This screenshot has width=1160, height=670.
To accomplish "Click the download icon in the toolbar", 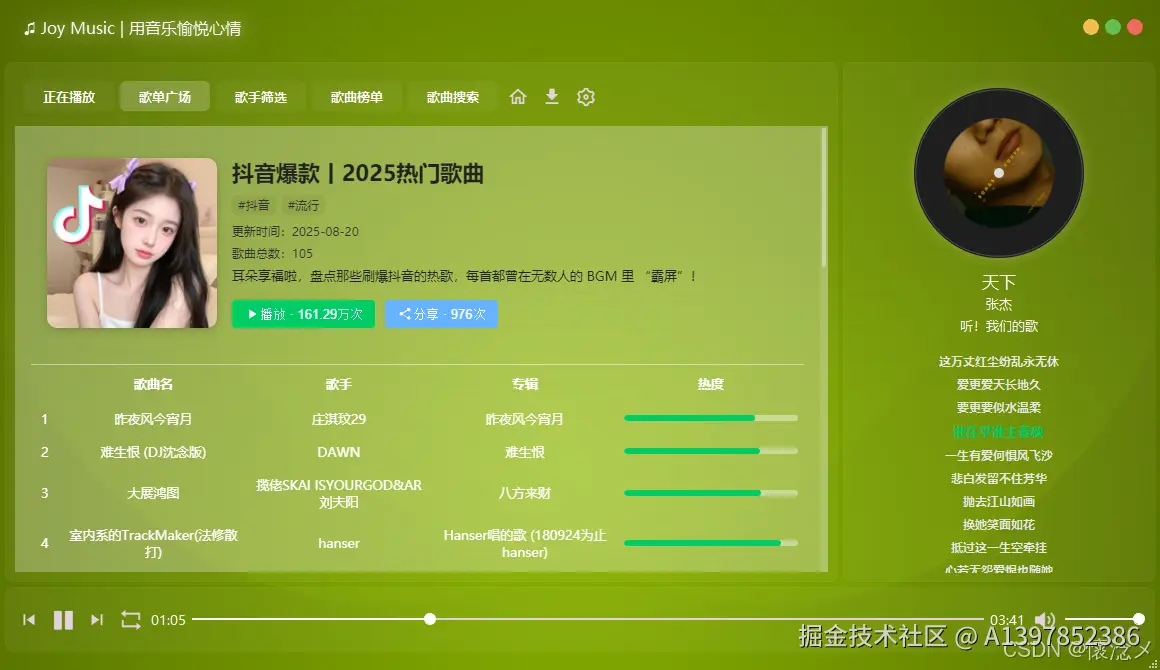I will tap(551, 96).
